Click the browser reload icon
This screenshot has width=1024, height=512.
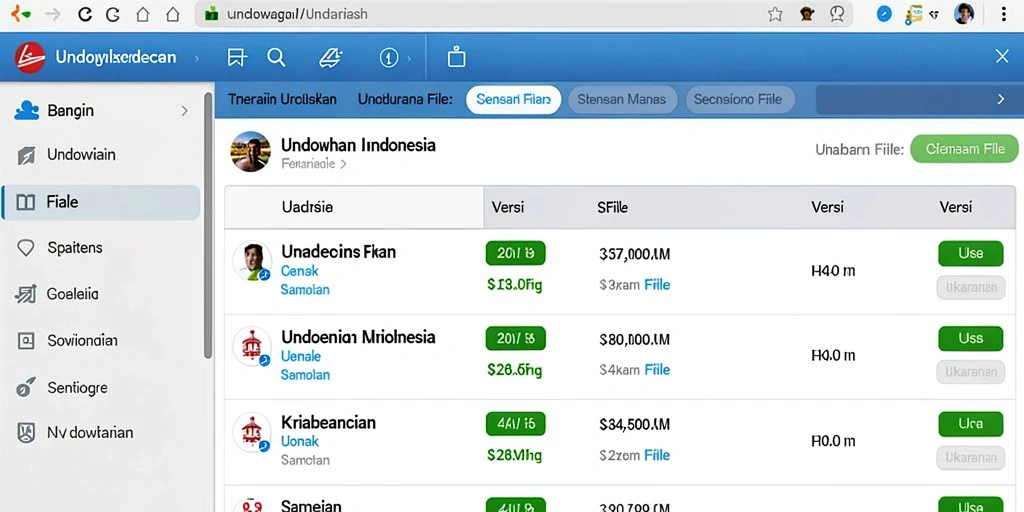pos(84,14)
